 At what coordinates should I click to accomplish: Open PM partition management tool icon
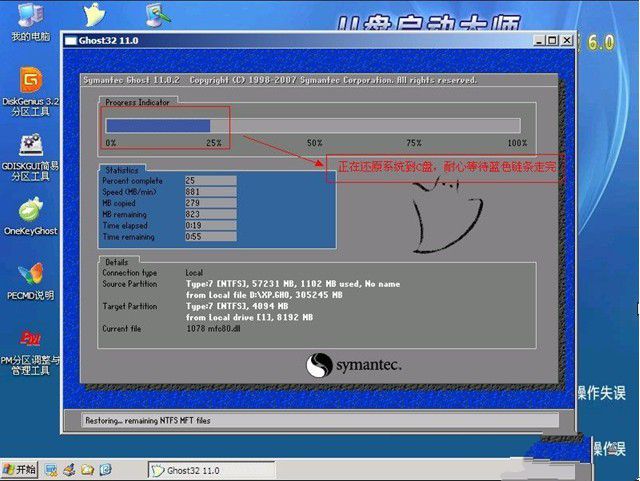click(x=30, y=339)
